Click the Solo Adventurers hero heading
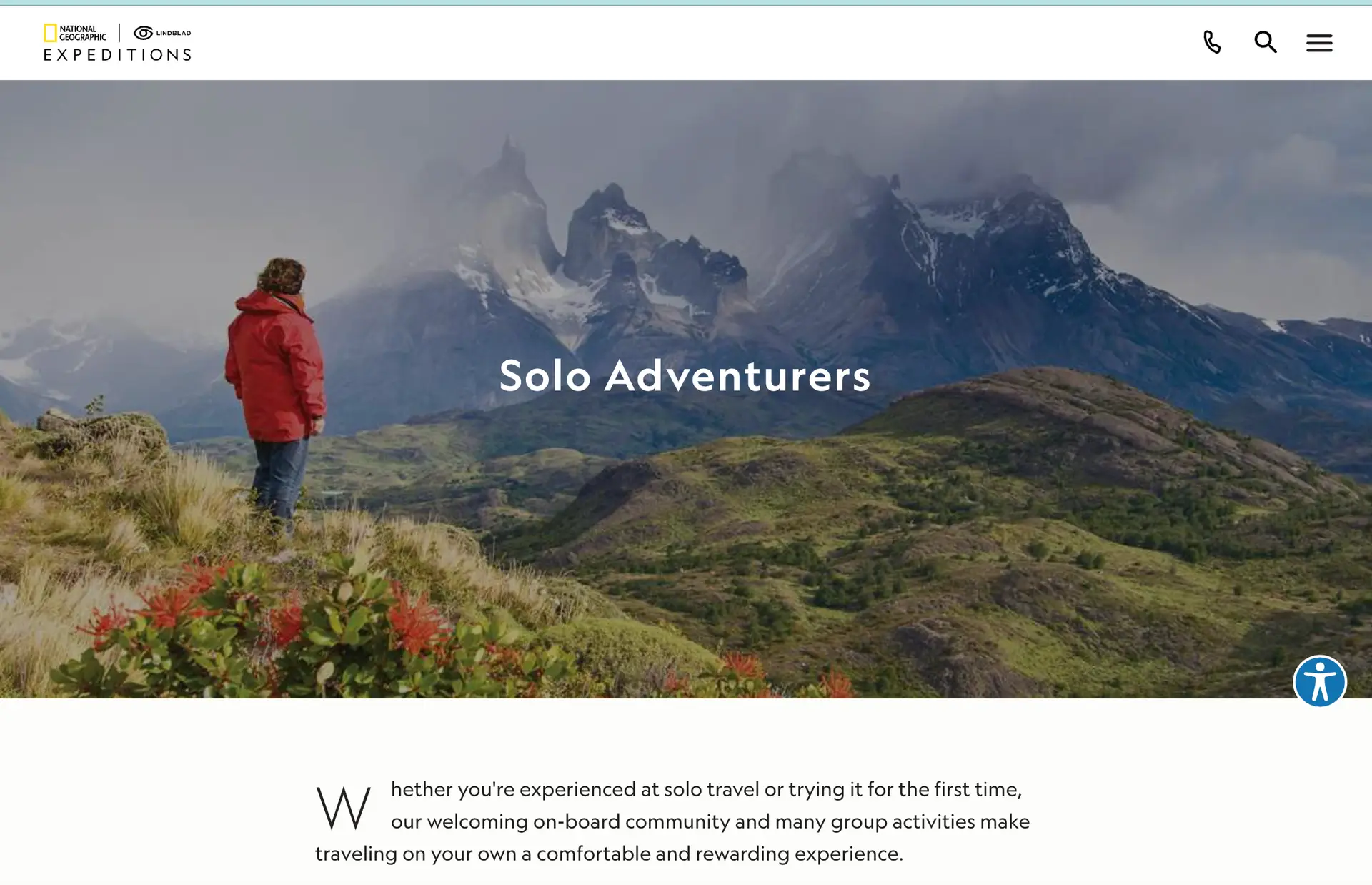 coord(685,375)
